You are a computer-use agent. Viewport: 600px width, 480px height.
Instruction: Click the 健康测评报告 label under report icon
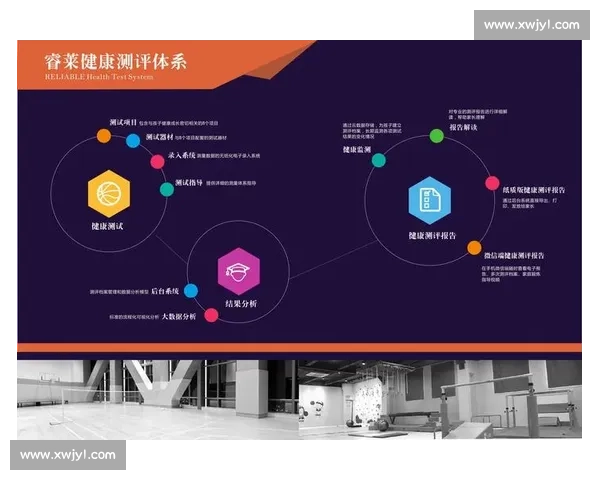432,235
